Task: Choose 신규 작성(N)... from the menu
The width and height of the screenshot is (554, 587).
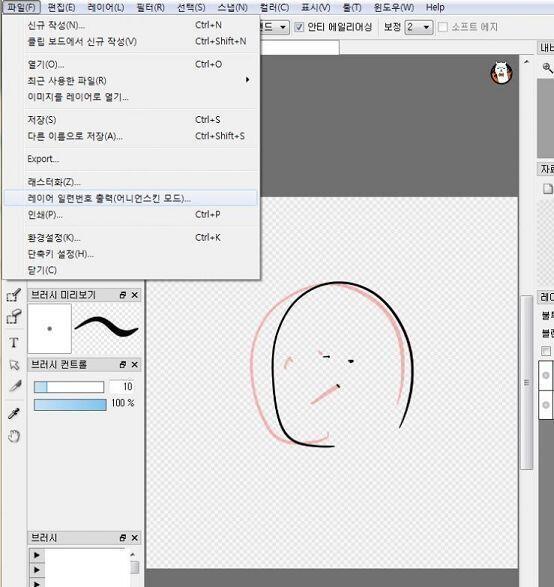Action: click(131, 25)
